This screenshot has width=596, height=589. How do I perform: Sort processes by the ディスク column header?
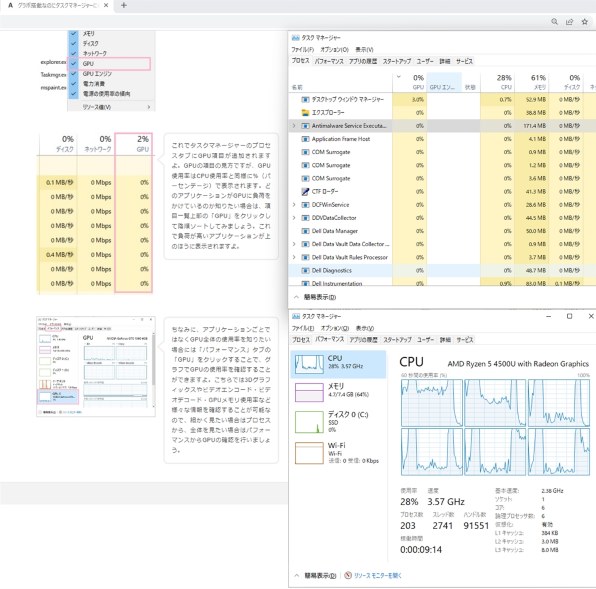pos(566,82)
